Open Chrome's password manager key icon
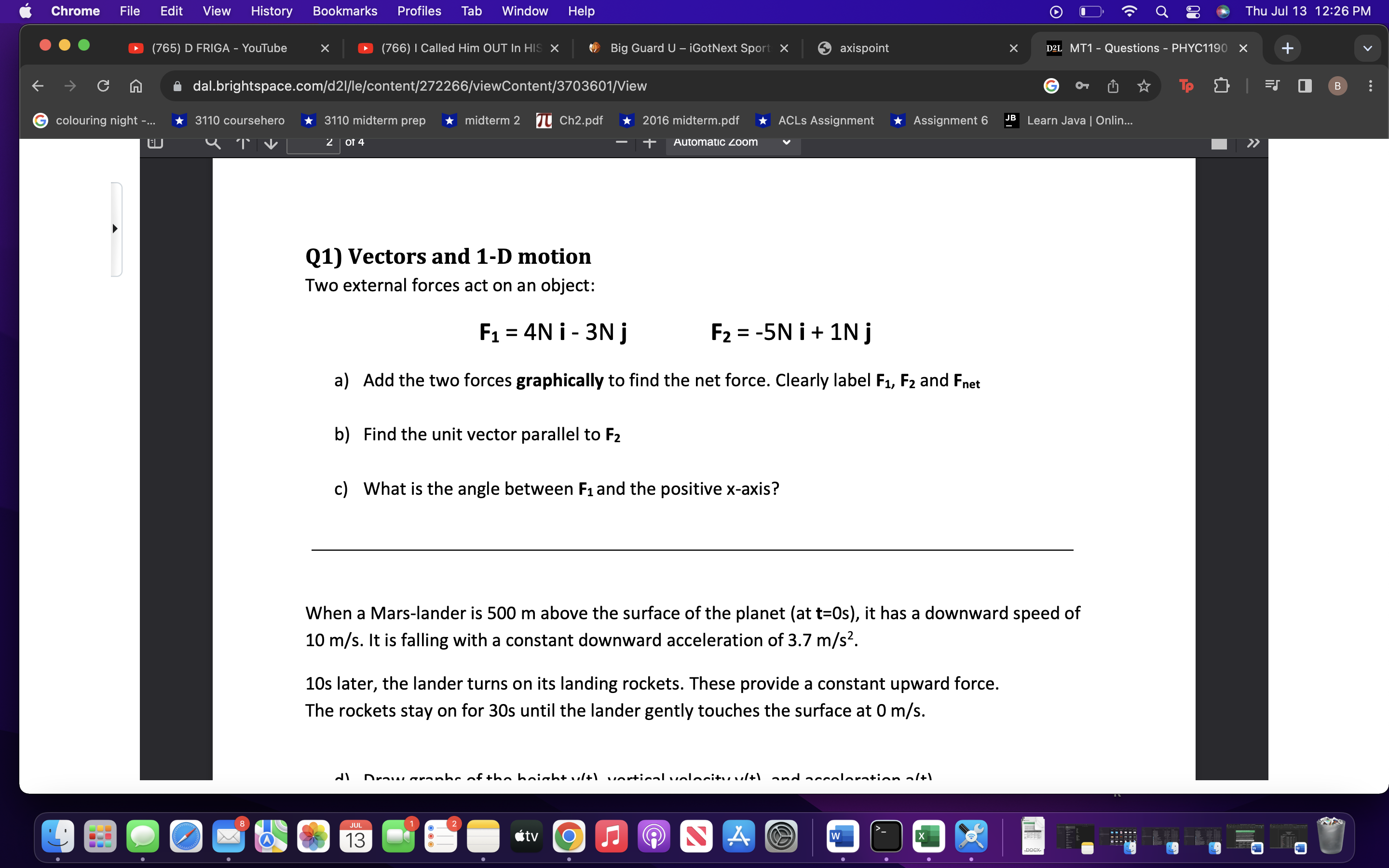1389x868 pixels. point(1082,85)
